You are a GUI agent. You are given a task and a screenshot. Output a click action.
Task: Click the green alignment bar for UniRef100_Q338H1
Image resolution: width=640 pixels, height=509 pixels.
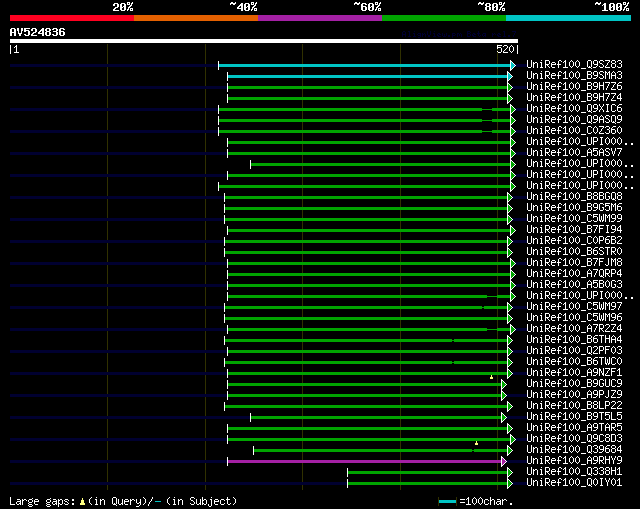point(427,473)
